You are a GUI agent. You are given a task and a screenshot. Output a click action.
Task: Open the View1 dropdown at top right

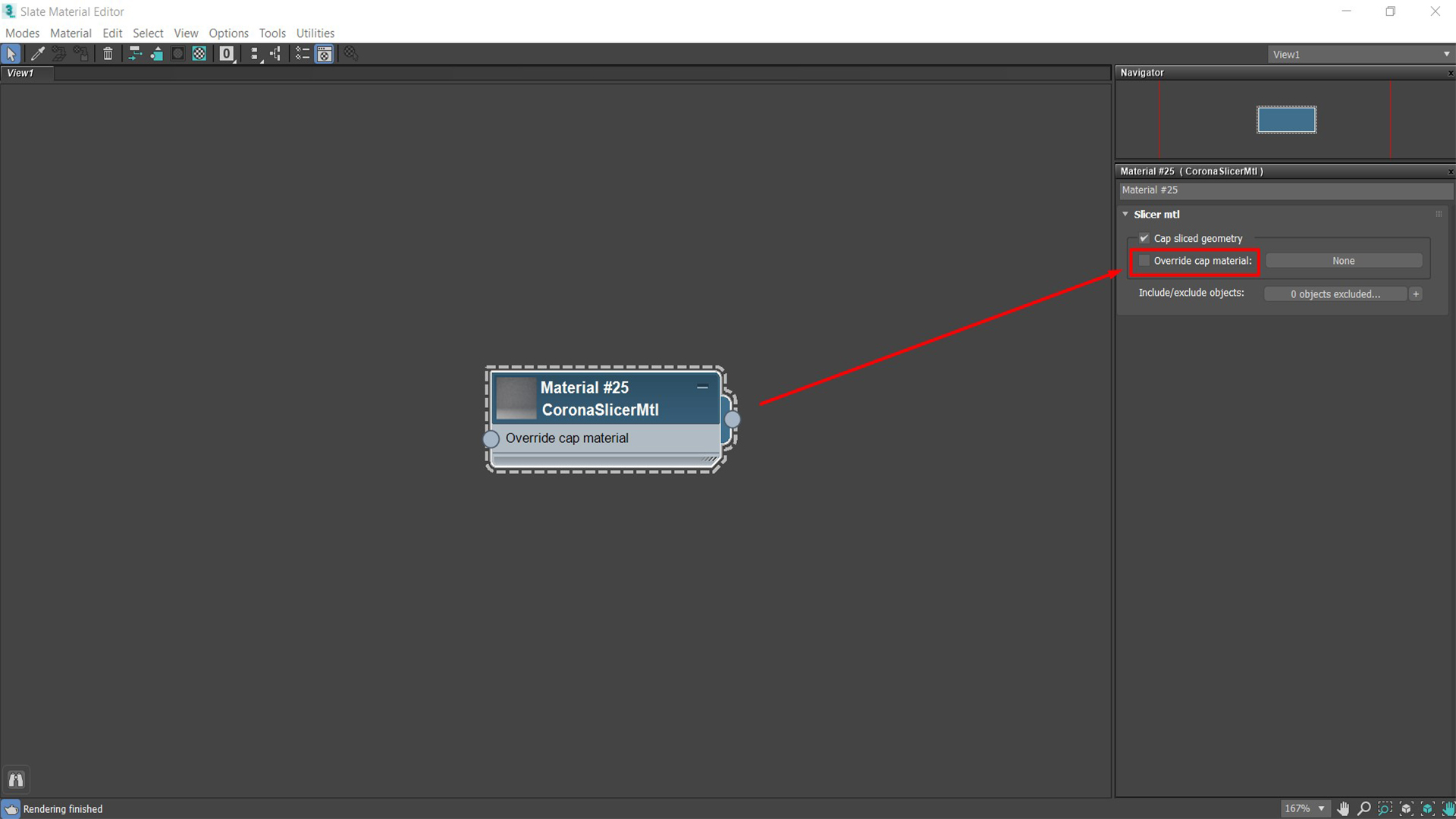[1360, 54]
